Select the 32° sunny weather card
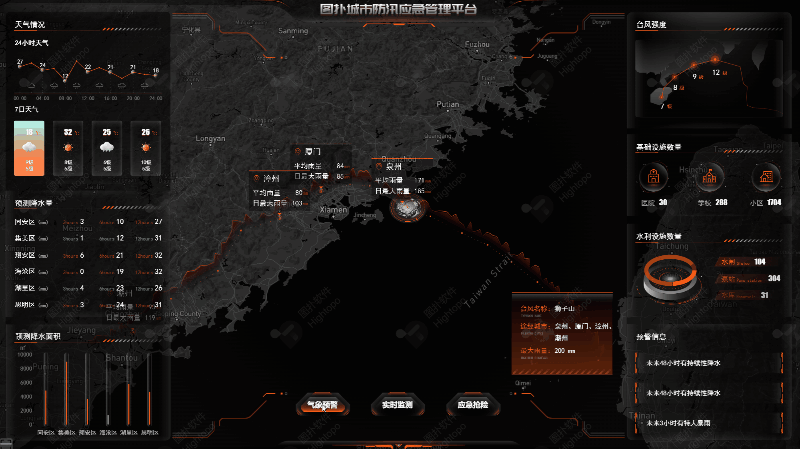800x449 pixels. pos(68,148)
